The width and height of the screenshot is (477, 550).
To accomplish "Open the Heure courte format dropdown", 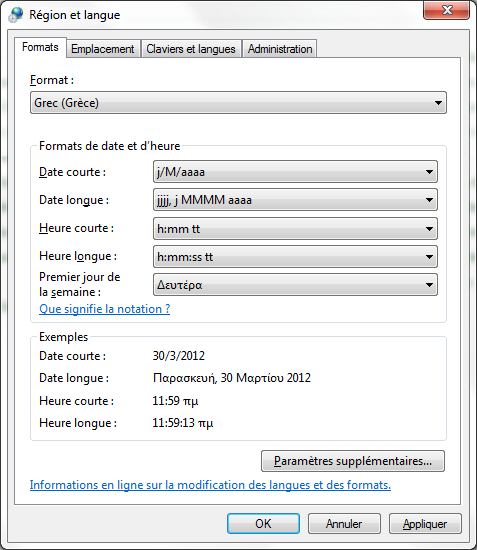I will tap(295, 229).
